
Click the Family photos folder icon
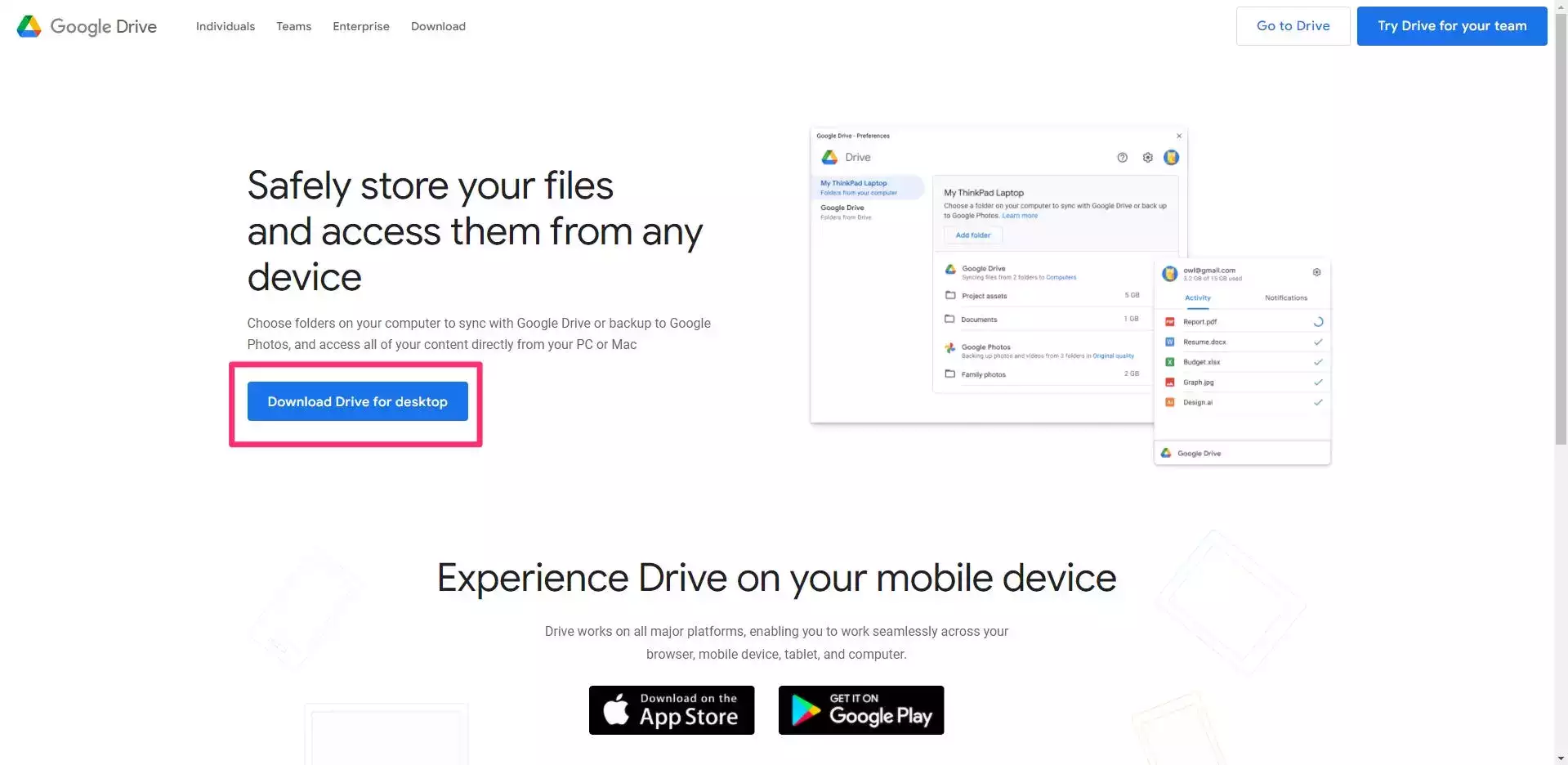click(949, 374)
